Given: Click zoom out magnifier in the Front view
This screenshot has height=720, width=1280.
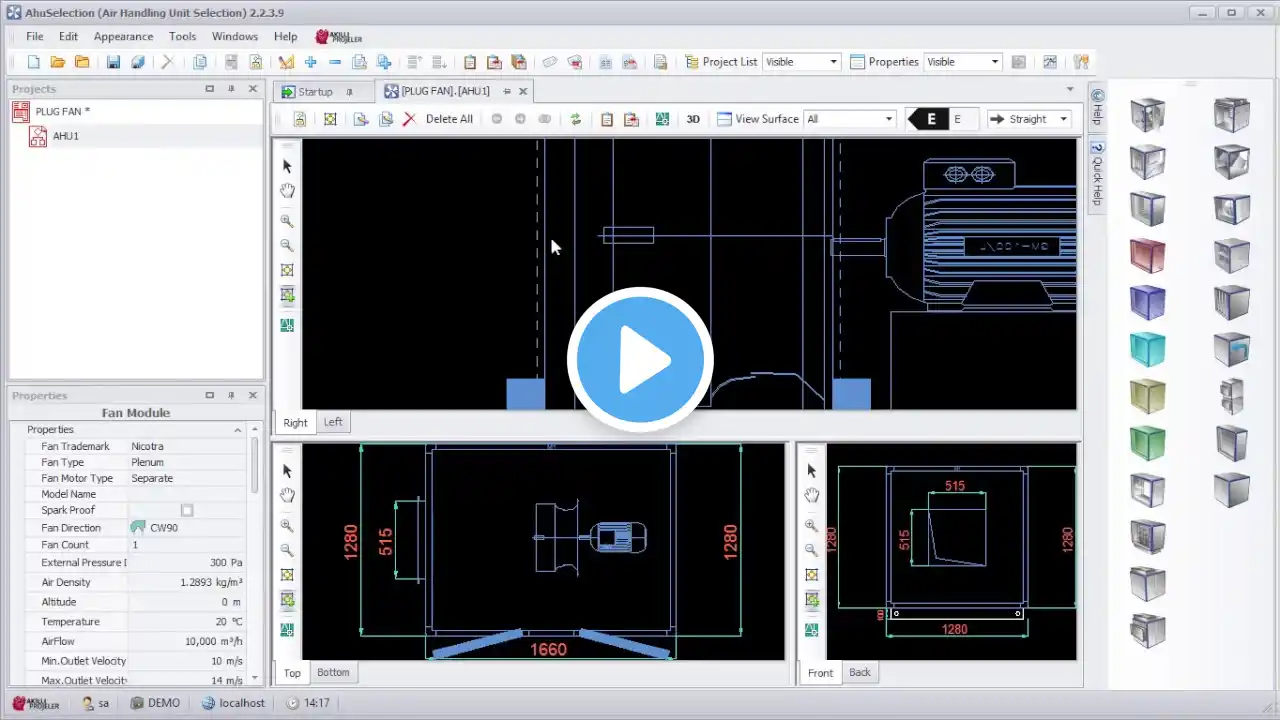Looking at the screenshot, I should pyautogui.click(x=811, y=550).
